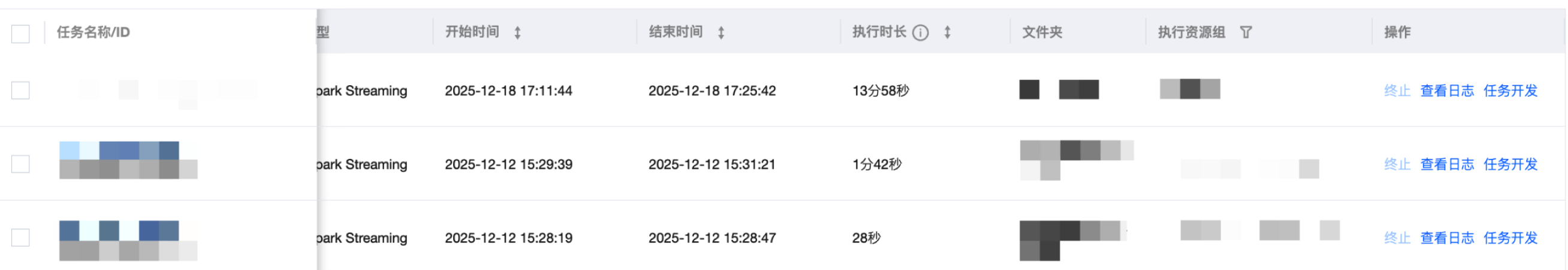Terminate the task lasting 1分42秒
Image resolution: width=1568 pixels, height=270 pixels.
[x=1397, y=164]
